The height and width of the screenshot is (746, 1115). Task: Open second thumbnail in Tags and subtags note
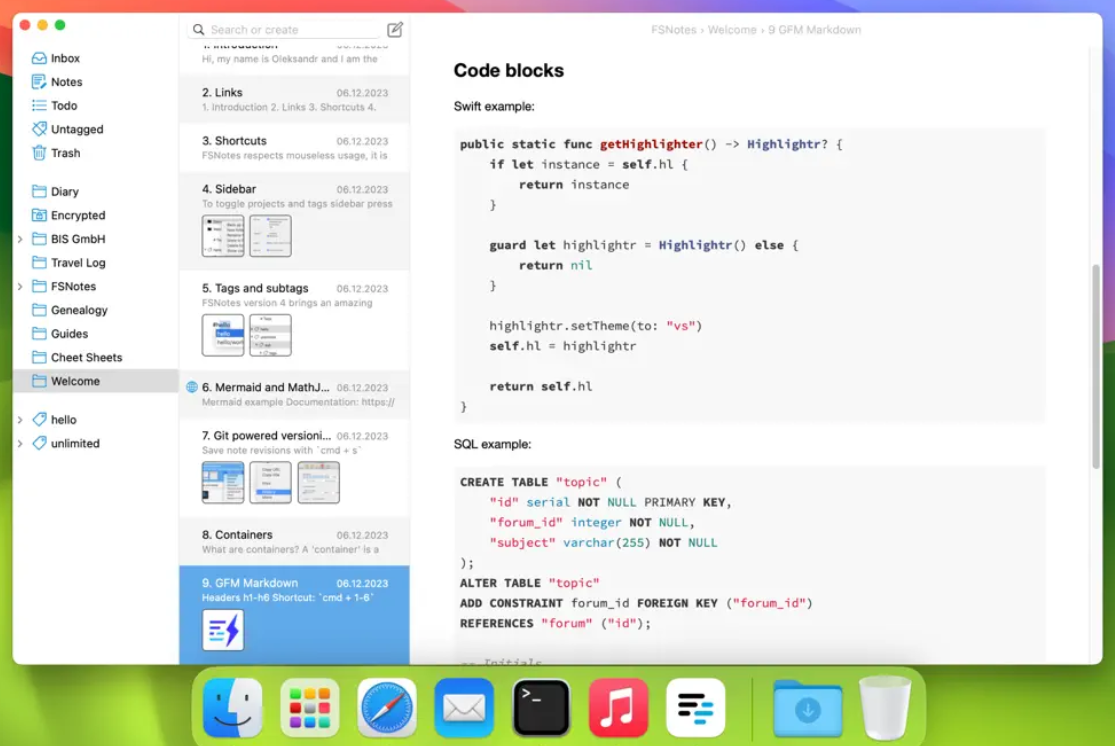pyautogui.click(x=270, y=335)
